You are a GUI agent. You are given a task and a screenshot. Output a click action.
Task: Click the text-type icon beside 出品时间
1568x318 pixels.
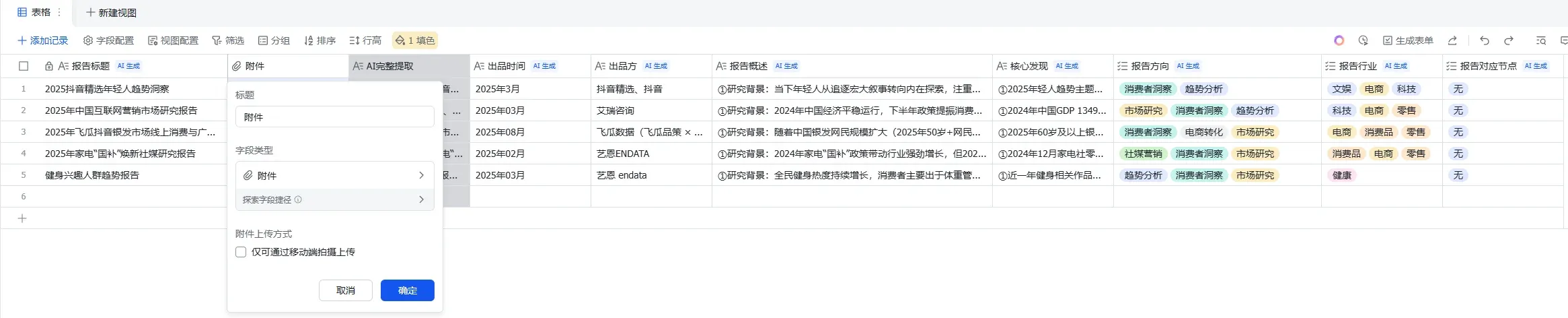click(x=479, y=66)
